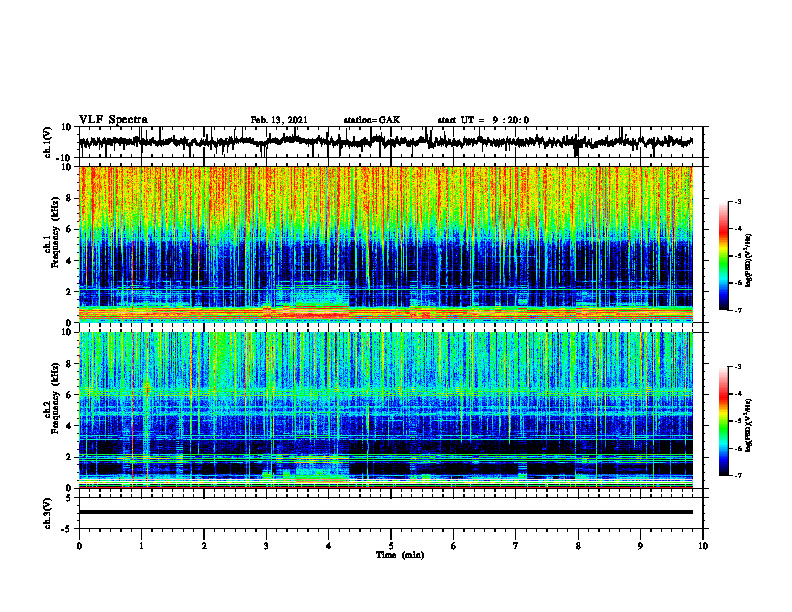
Task: Click the "ch.3(V)" axis label
Action: coord(48,514)
